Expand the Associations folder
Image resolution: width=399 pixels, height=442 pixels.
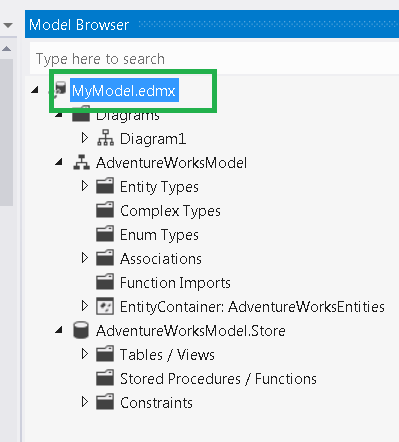point(85,258)
